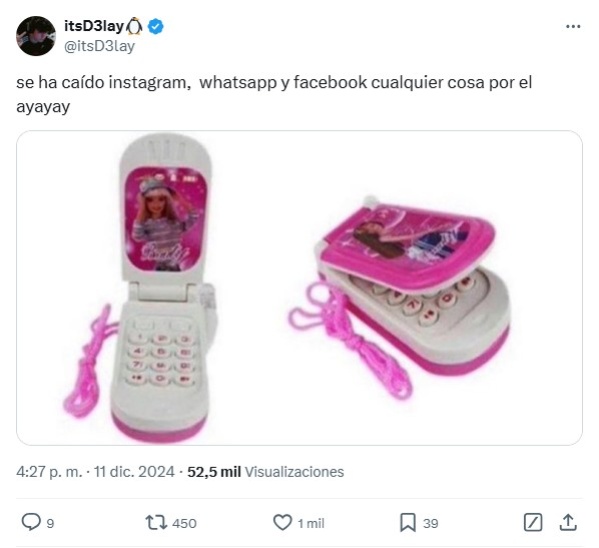
Task: Open the three-dot more options menu
Action: click(x=573, y=26)
